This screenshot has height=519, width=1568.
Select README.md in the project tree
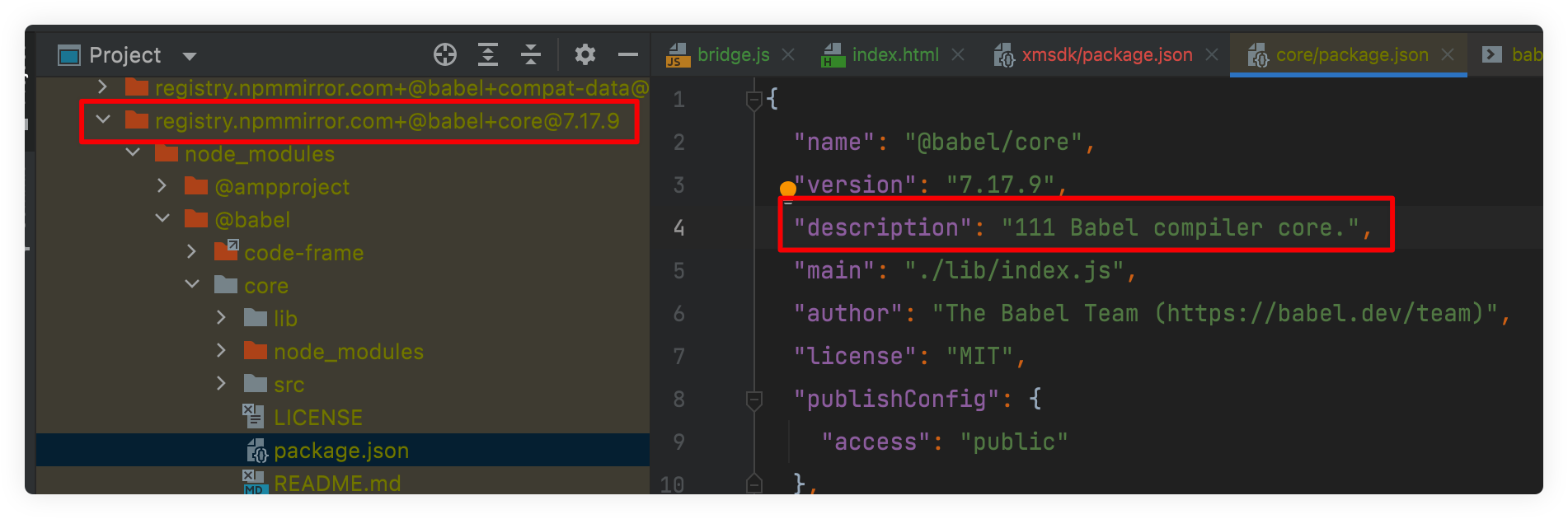tap(337, 484)
